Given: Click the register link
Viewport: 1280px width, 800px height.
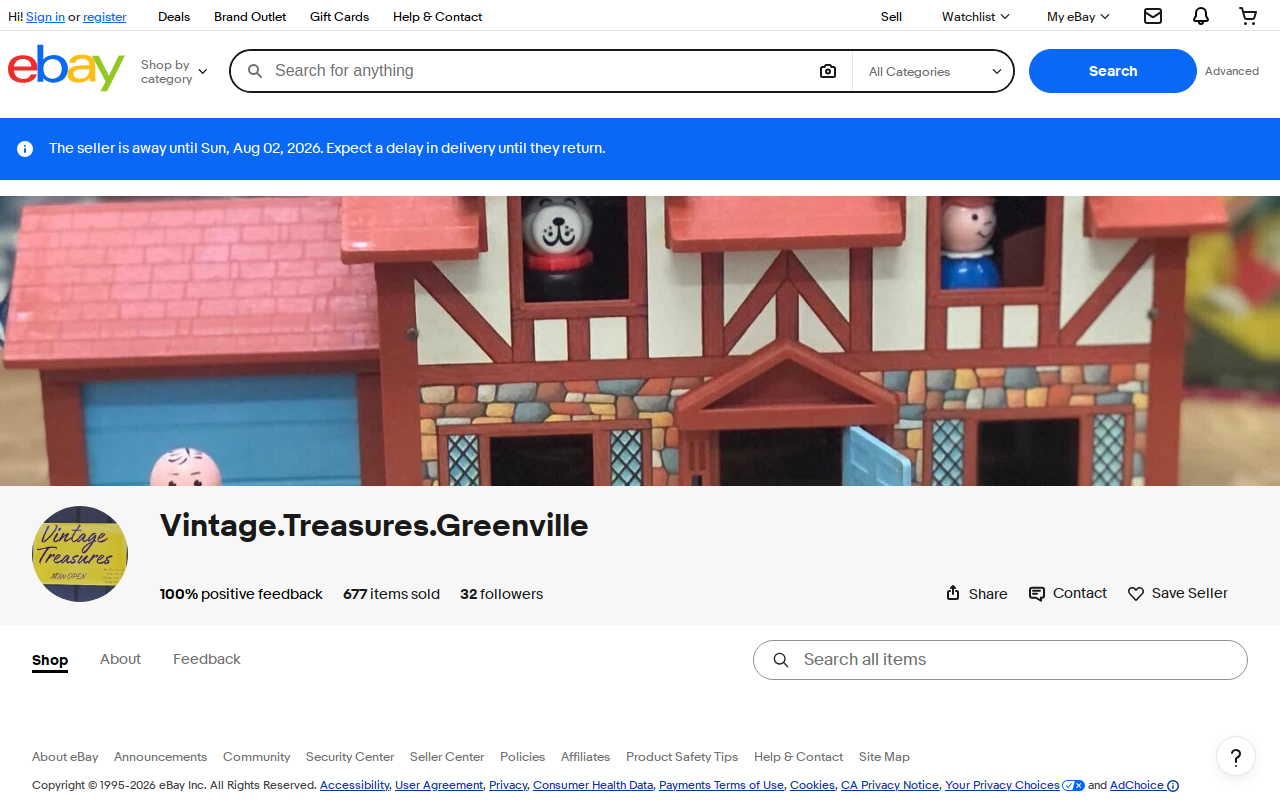Looking at the screenshot, I should point(105,17).
